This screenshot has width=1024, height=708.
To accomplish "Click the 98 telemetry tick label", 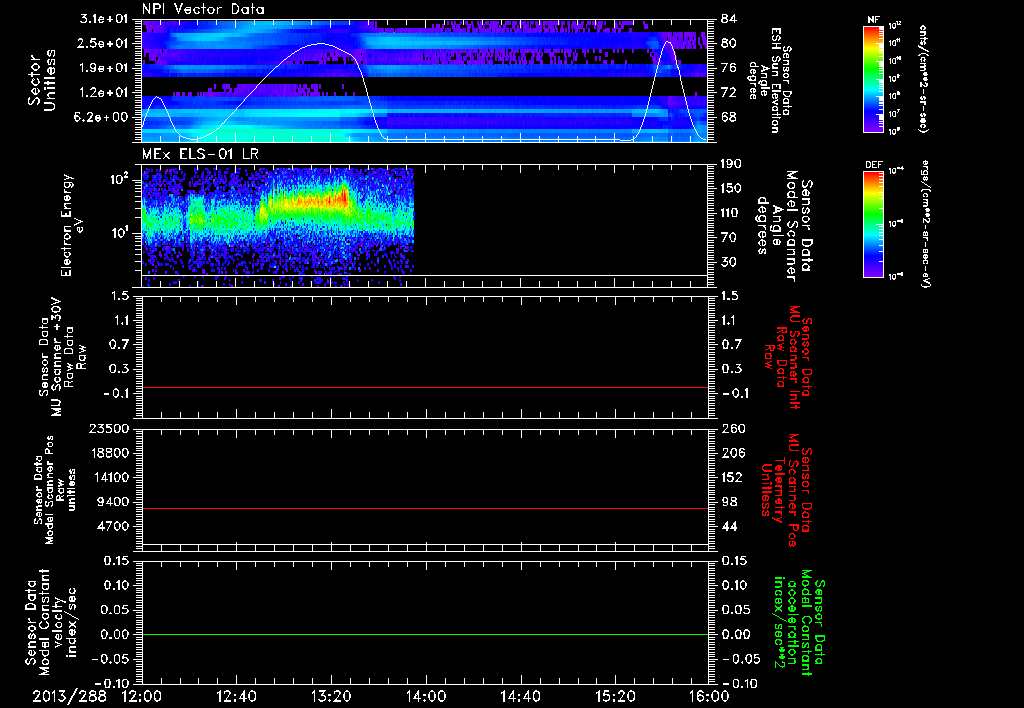I will pos(729,502).
